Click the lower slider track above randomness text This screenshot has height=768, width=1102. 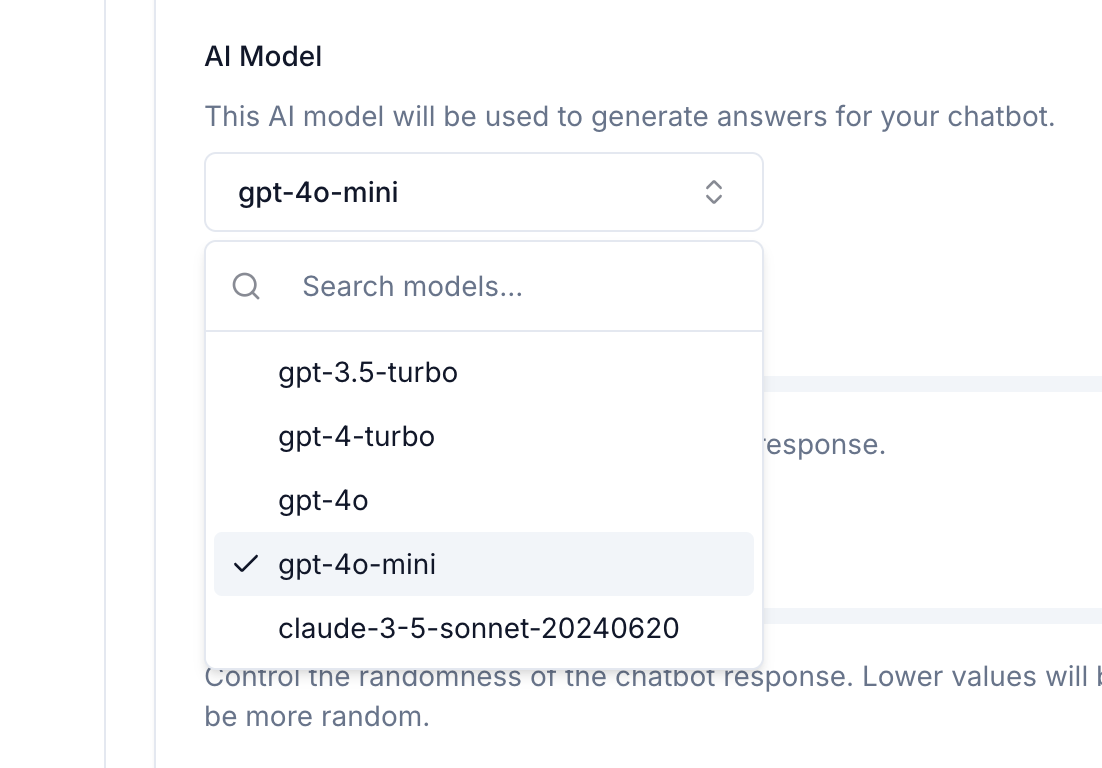point(930,616)
